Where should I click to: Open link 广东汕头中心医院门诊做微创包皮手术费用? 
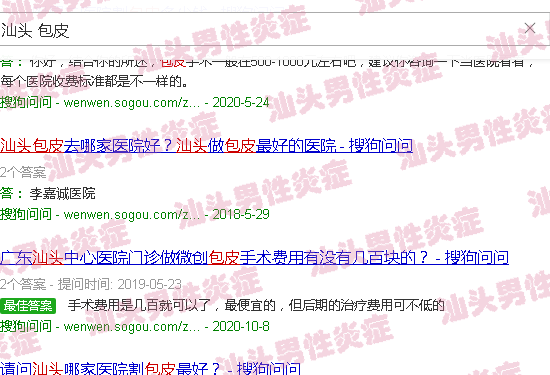254,257
